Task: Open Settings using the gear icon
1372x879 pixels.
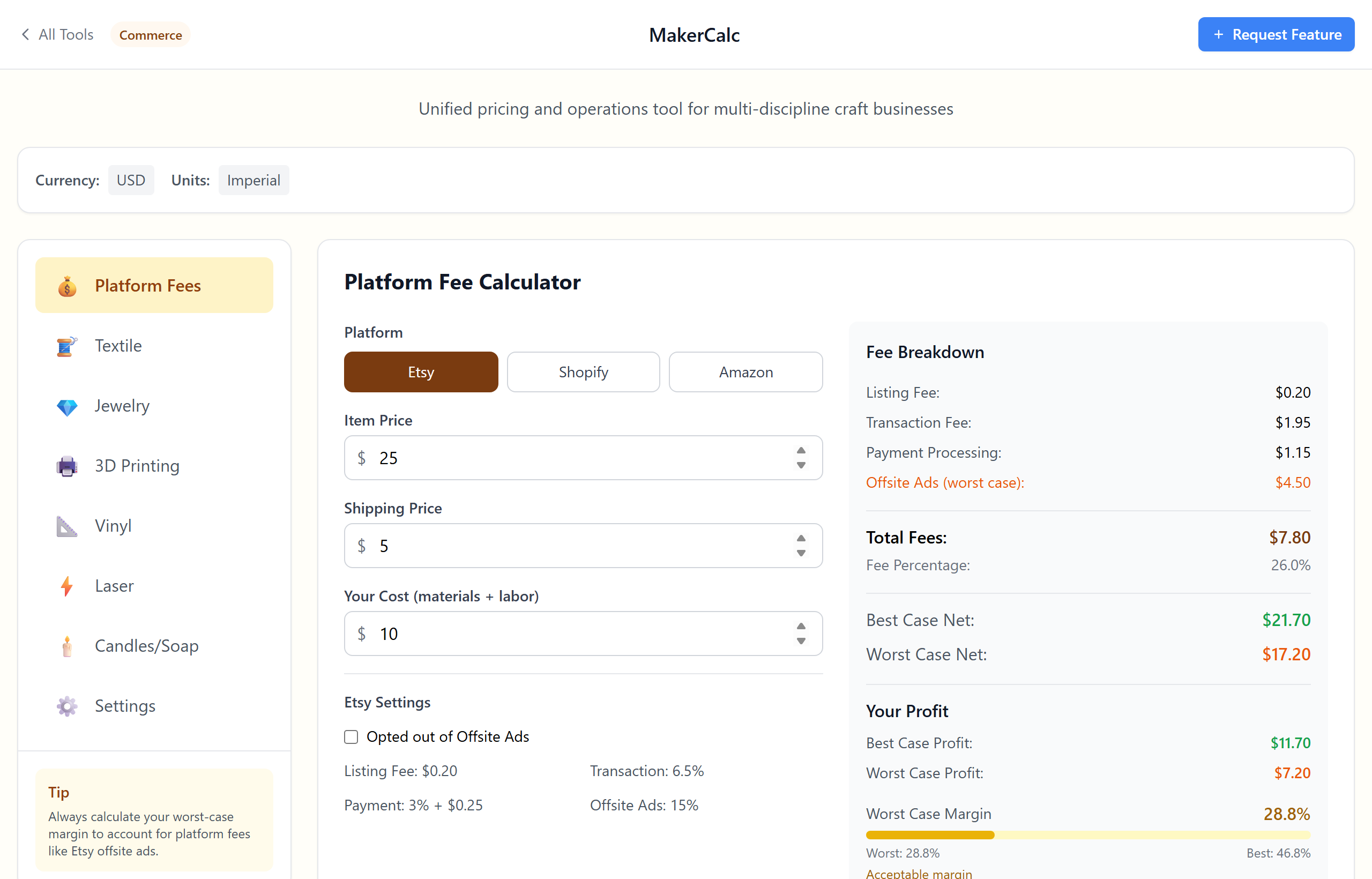Action: point(67,706)
